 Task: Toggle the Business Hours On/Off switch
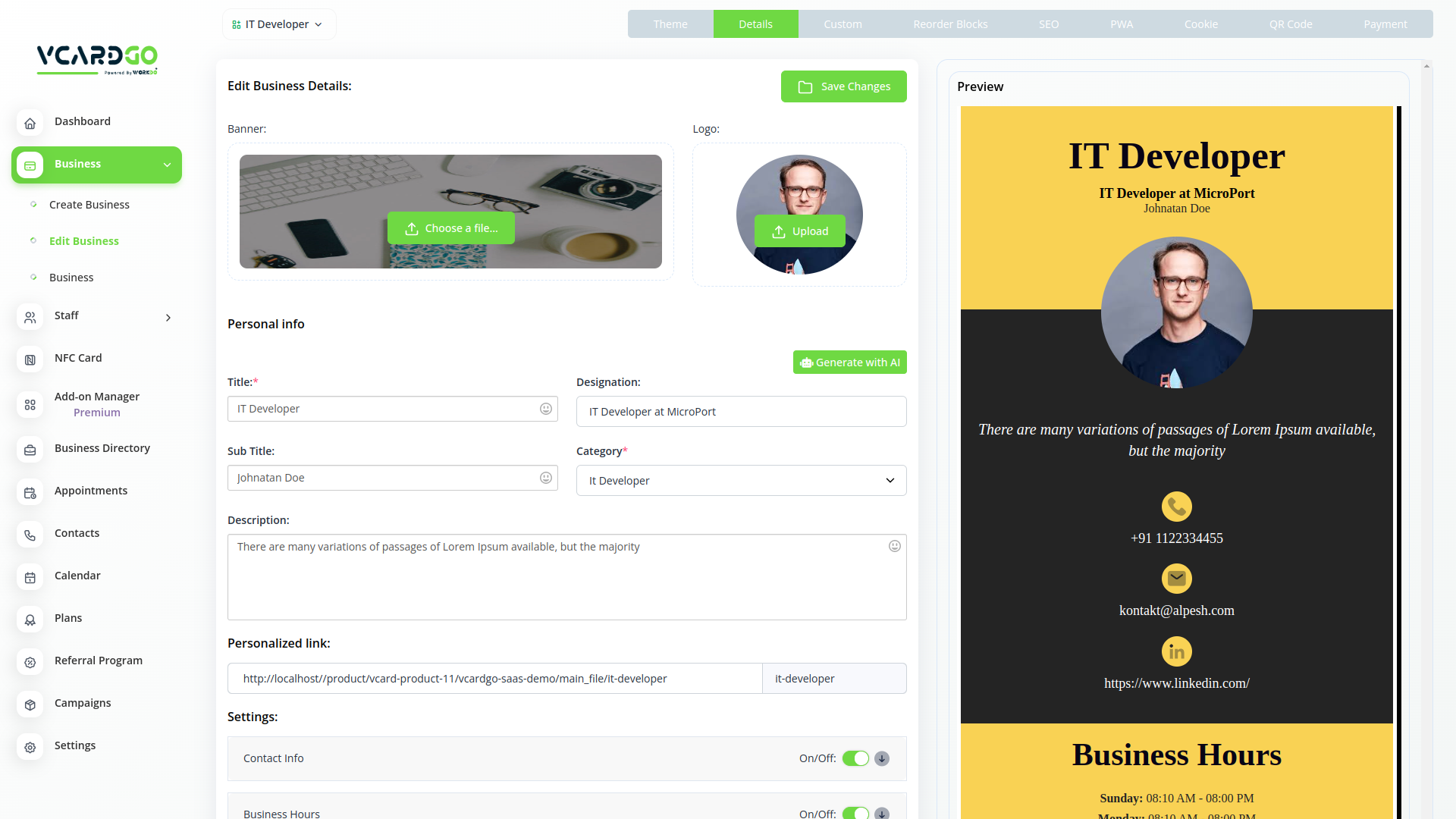coord(855,813)
